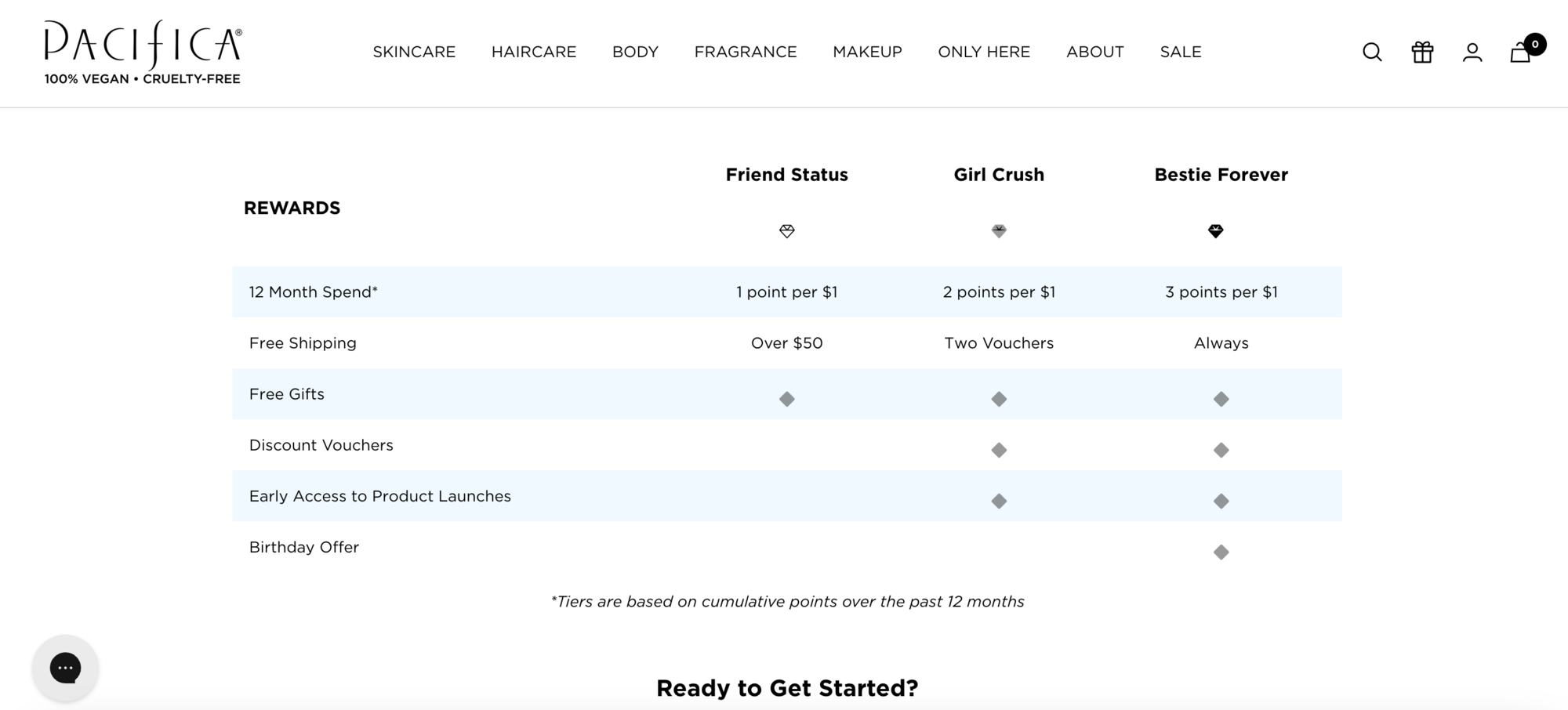The image size is (1568, 710).
Task: Click Early Access diamond under Bestie Forever
Action: point(1221,501)
